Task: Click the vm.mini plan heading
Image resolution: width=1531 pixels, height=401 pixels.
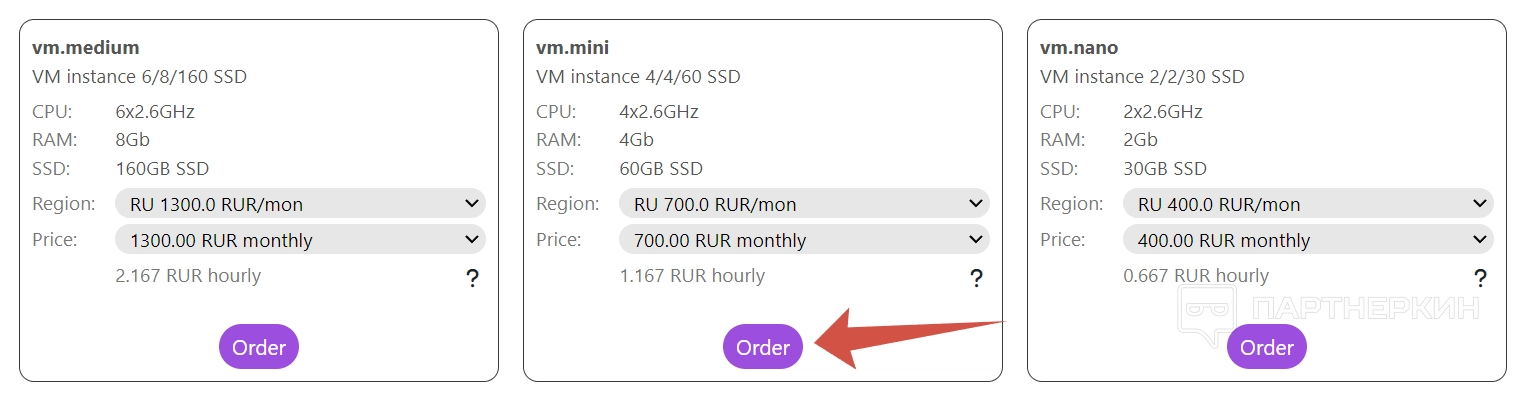Action: (x=573, y=47)
